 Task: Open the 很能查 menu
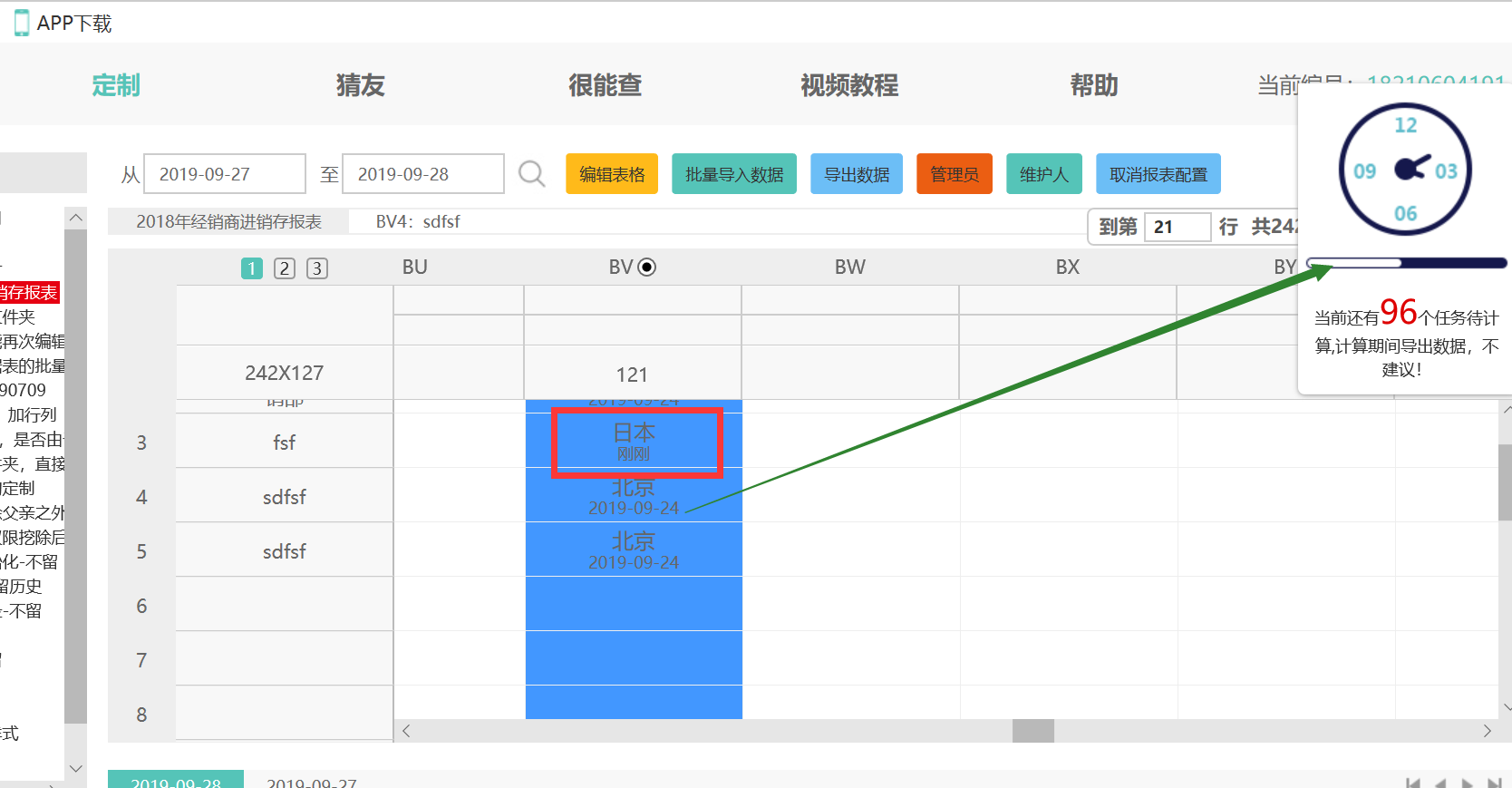coord(606,85)
